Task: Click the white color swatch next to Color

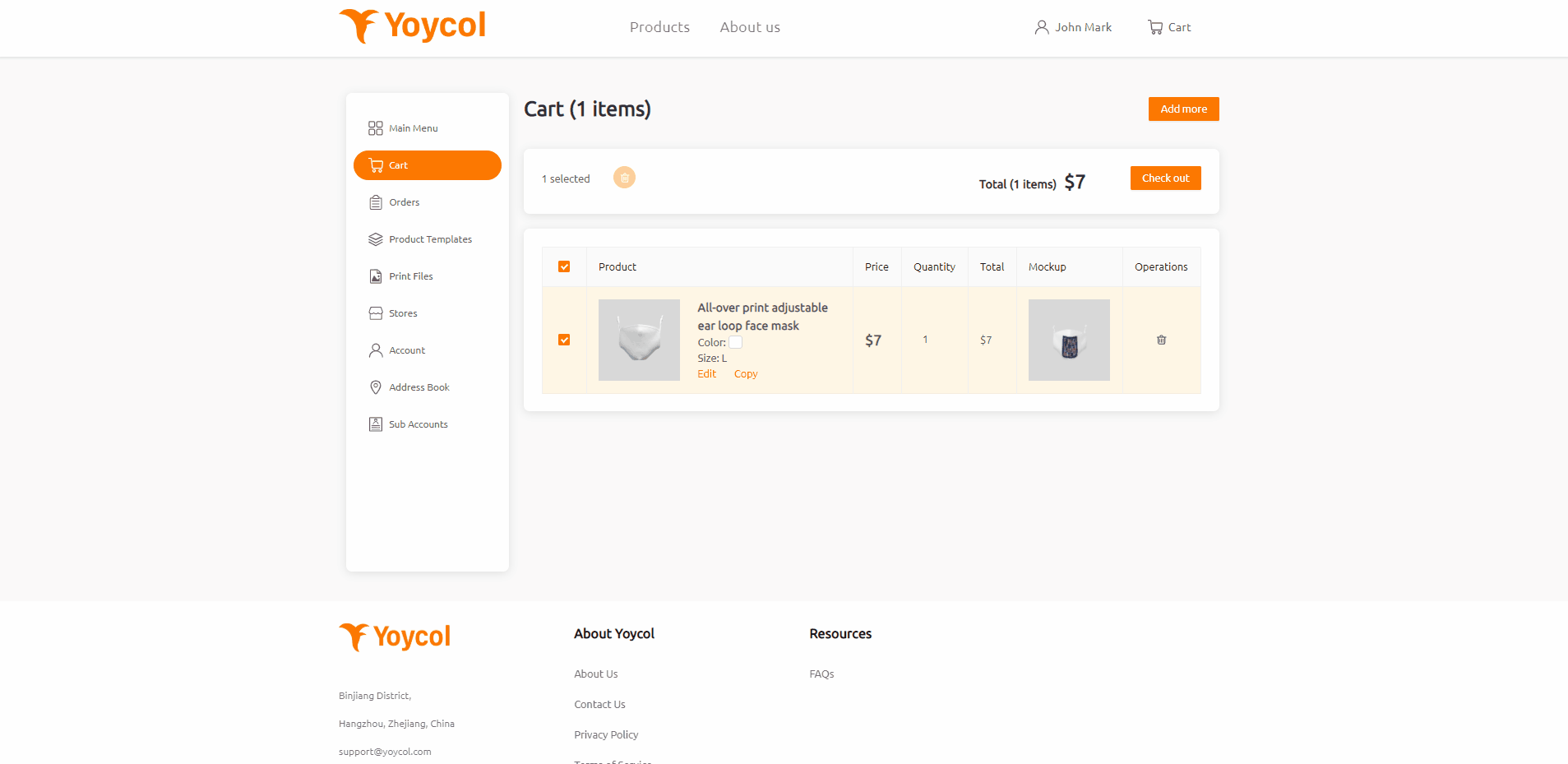Action: coord(735,342)
